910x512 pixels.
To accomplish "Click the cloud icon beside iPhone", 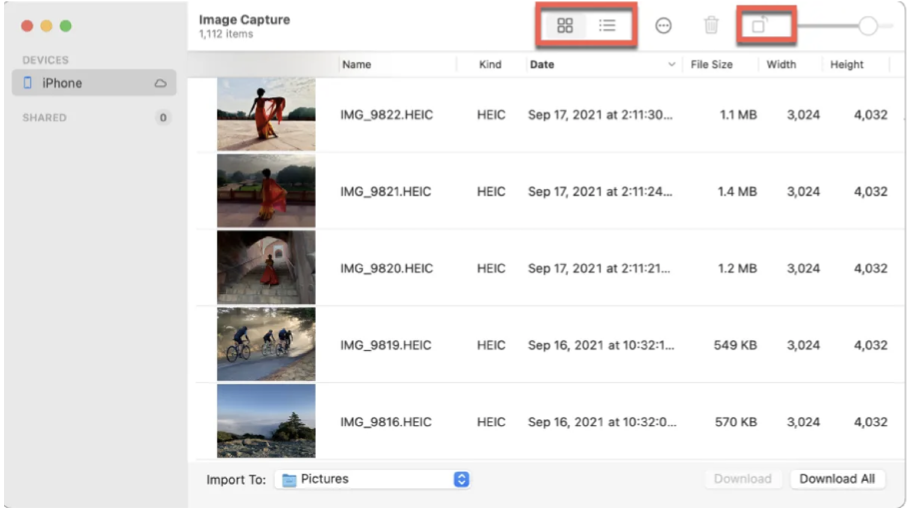I will (x=160, y=84).
